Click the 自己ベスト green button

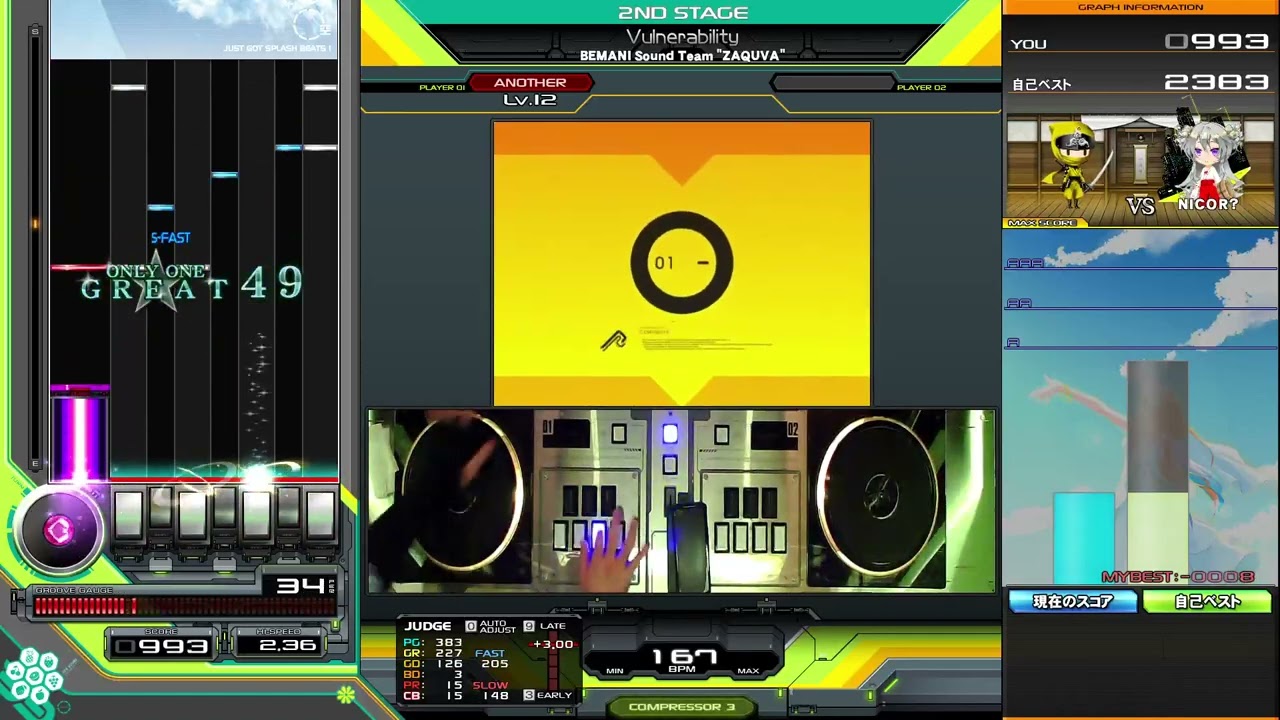coord(1207,601)
